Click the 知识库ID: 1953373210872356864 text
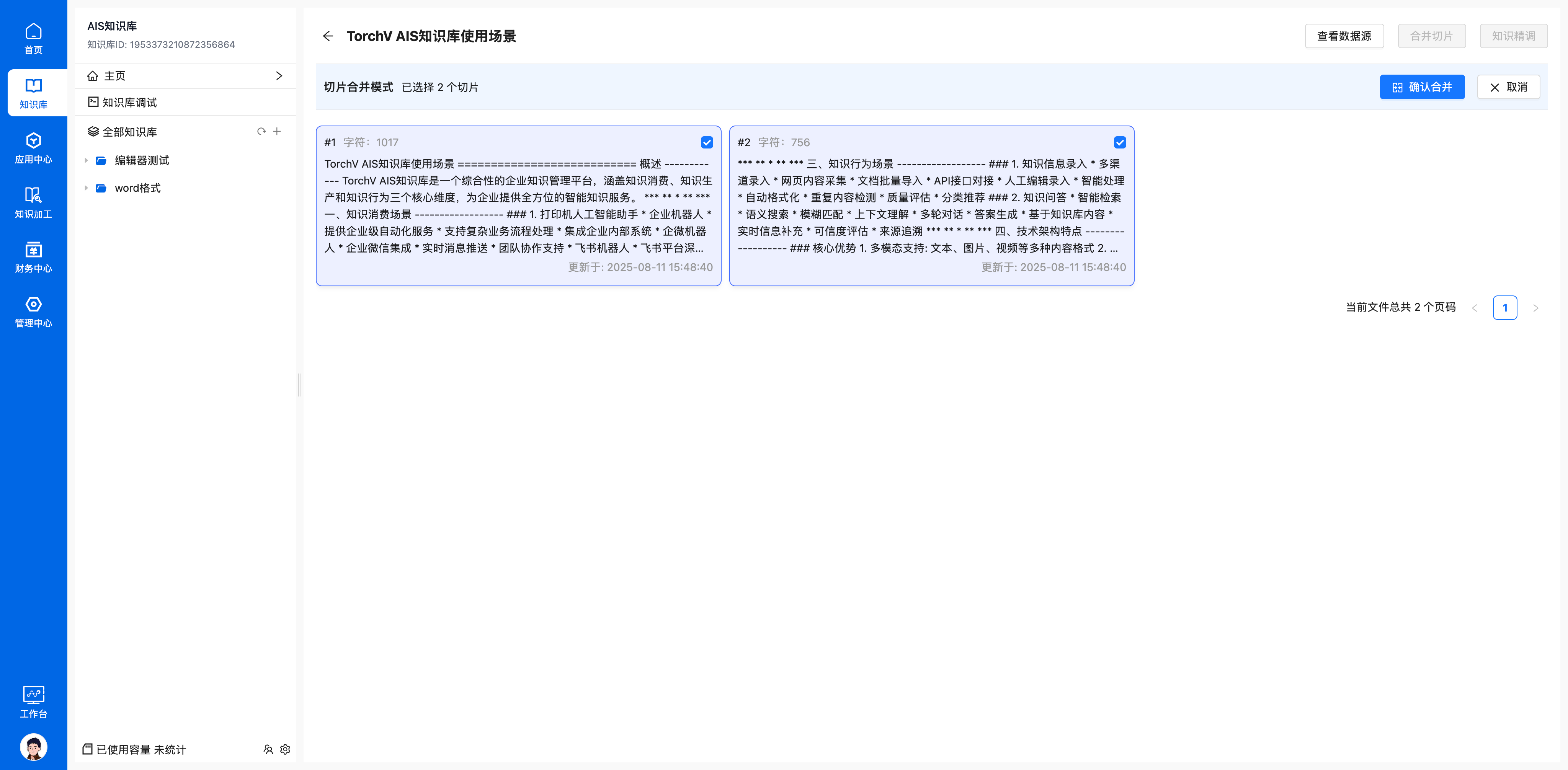Screen dimensions: 1568x770 [161, 44]
